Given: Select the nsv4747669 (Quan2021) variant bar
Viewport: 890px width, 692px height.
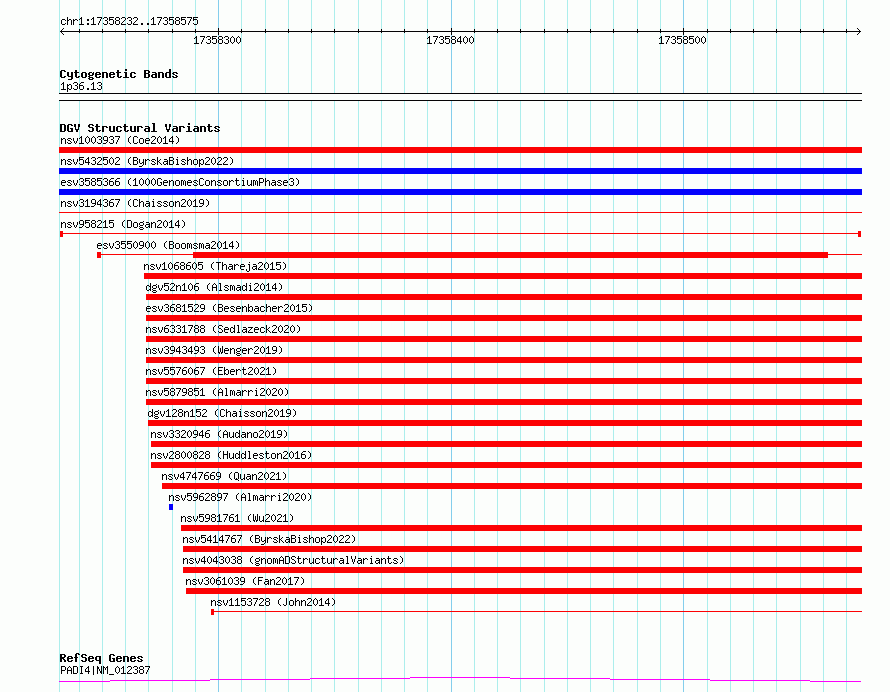Looking at the screenshot, I should coord(512,486).
